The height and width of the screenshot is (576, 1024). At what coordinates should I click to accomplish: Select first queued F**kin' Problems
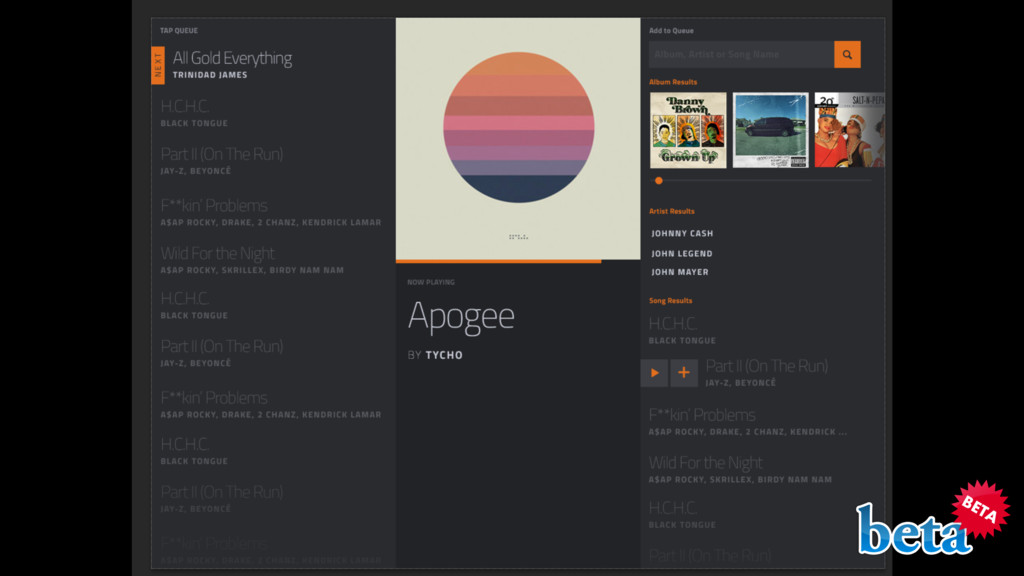(270, 212)
